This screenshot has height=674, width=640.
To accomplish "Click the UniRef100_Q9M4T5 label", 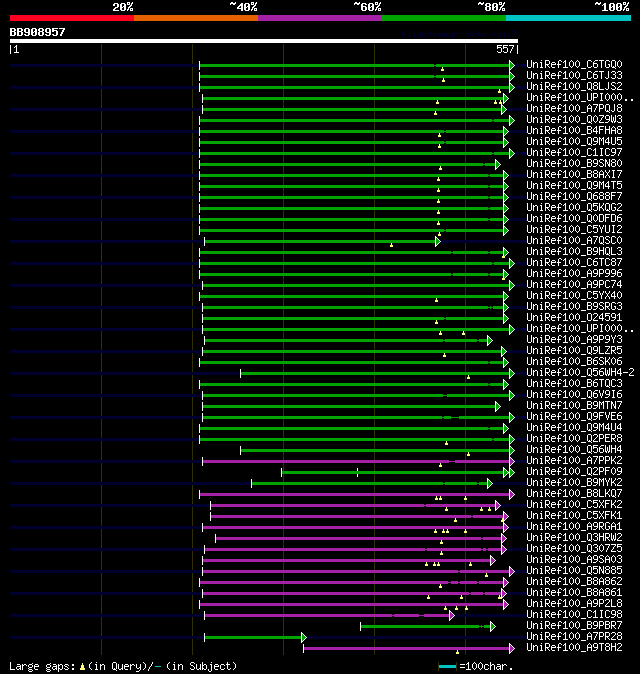I will point(574,186).
